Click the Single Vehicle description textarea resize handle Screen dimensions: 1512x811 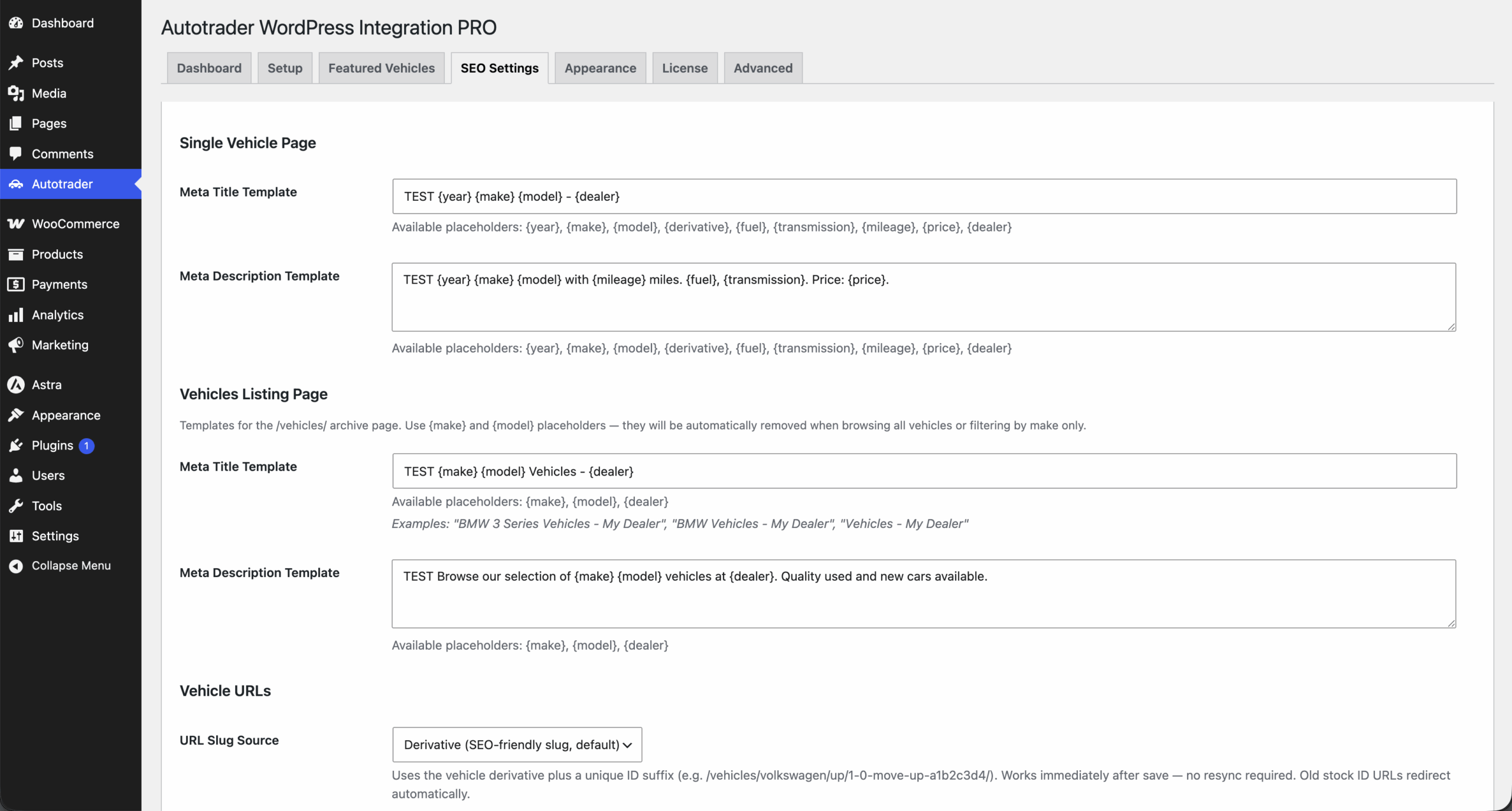(x=1451, y=327)
